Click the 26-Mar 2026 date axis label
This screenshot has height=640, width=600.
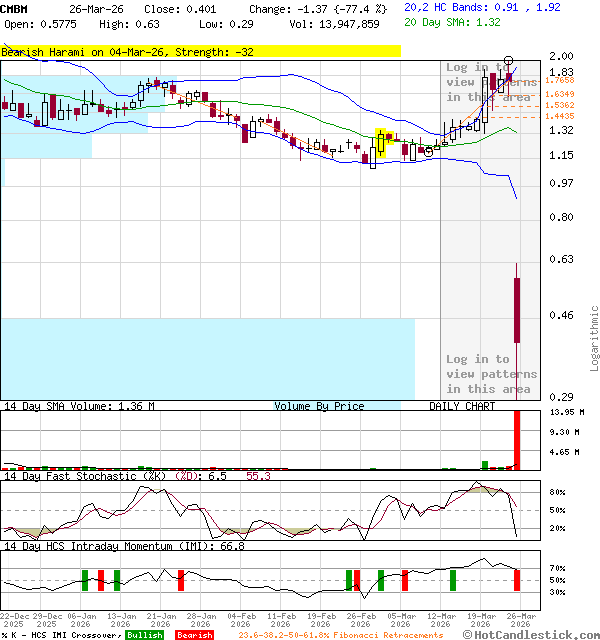[x=519, y=621]
